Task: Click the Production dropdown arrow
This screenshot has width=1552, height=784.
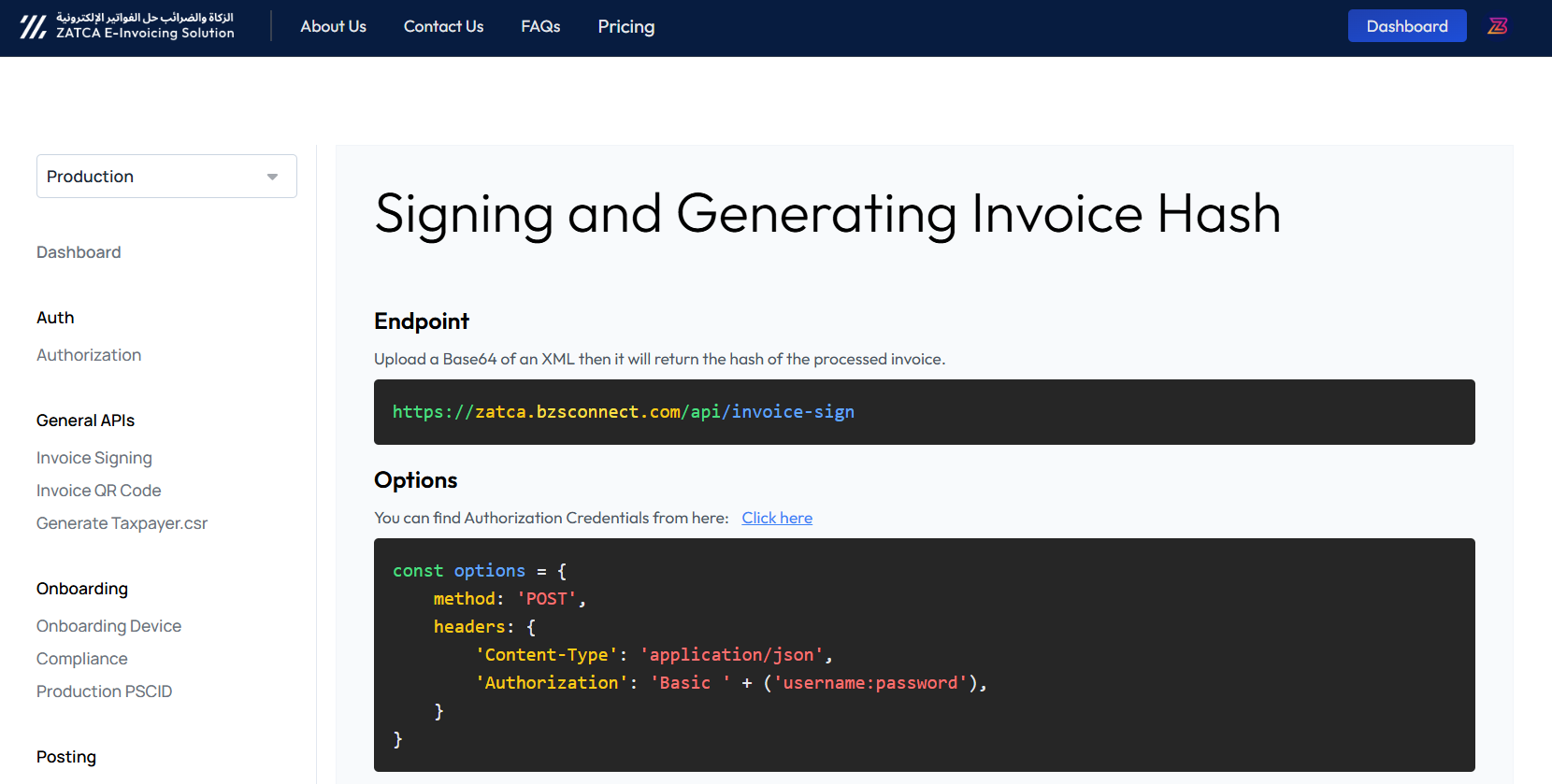Action: click(x=272, y=177)
